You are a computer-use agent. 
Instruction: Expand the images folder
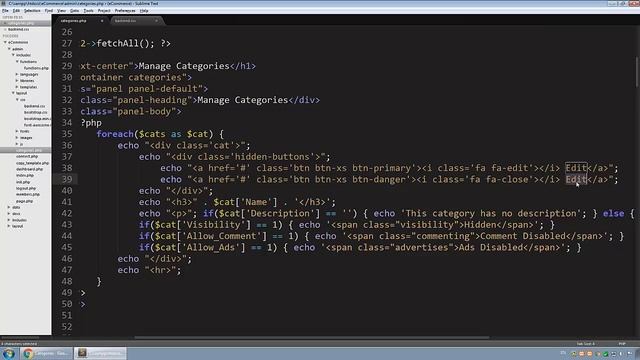pos(17,138)
